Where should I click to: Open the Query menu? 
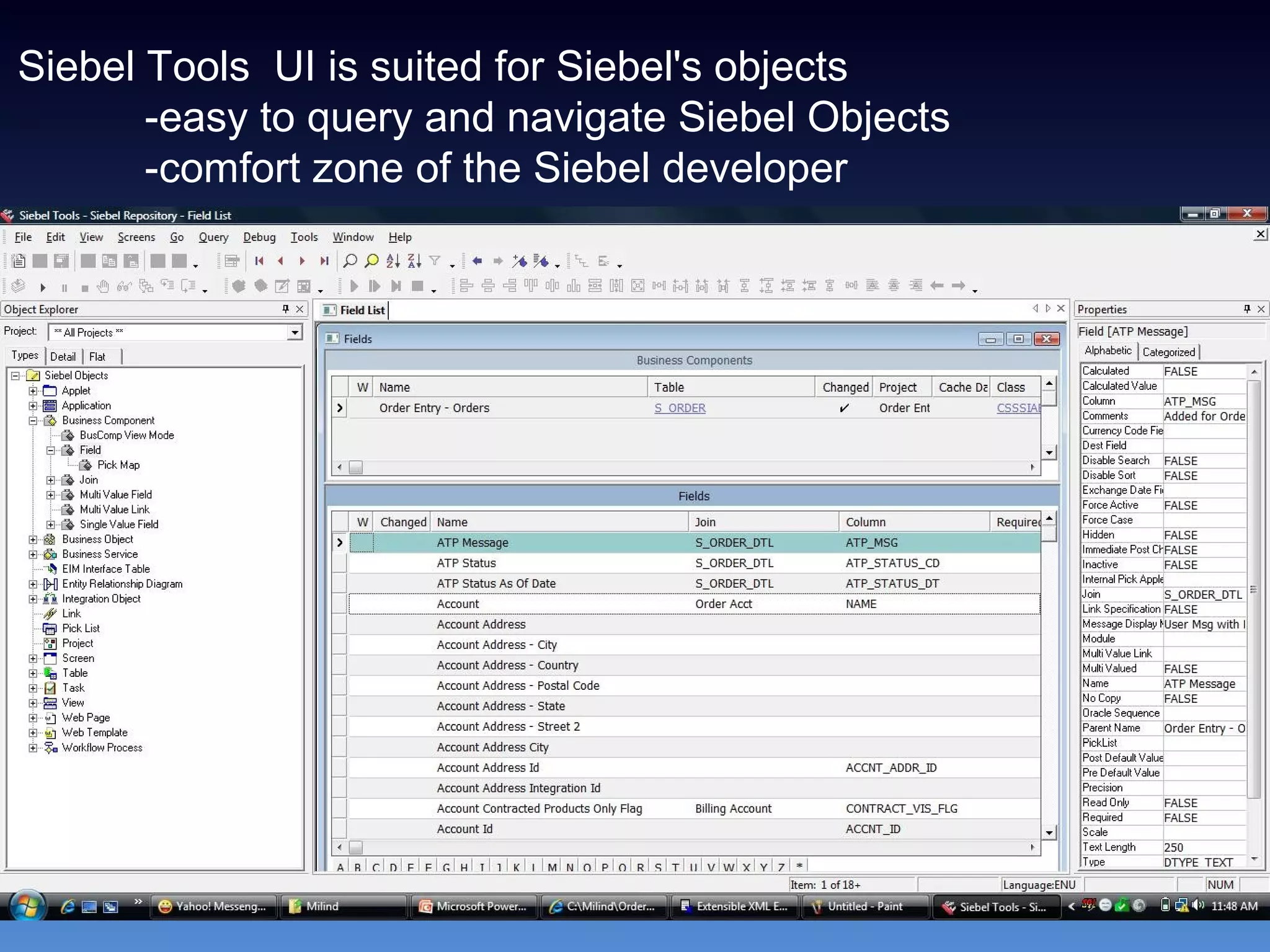(x=213, y=237)
